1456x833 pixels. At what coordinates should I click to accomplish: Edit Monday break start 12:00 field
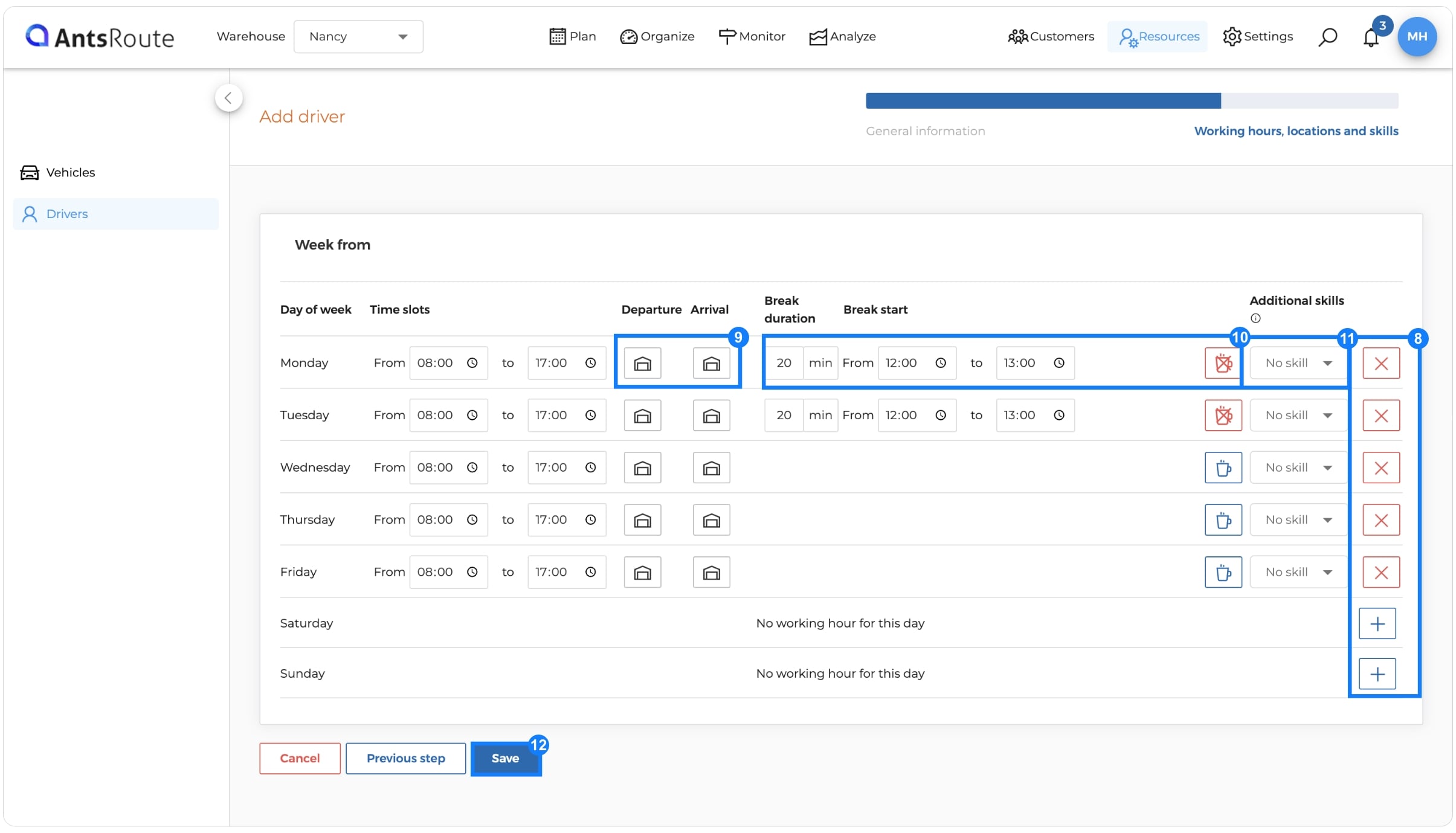click(916, 363)
